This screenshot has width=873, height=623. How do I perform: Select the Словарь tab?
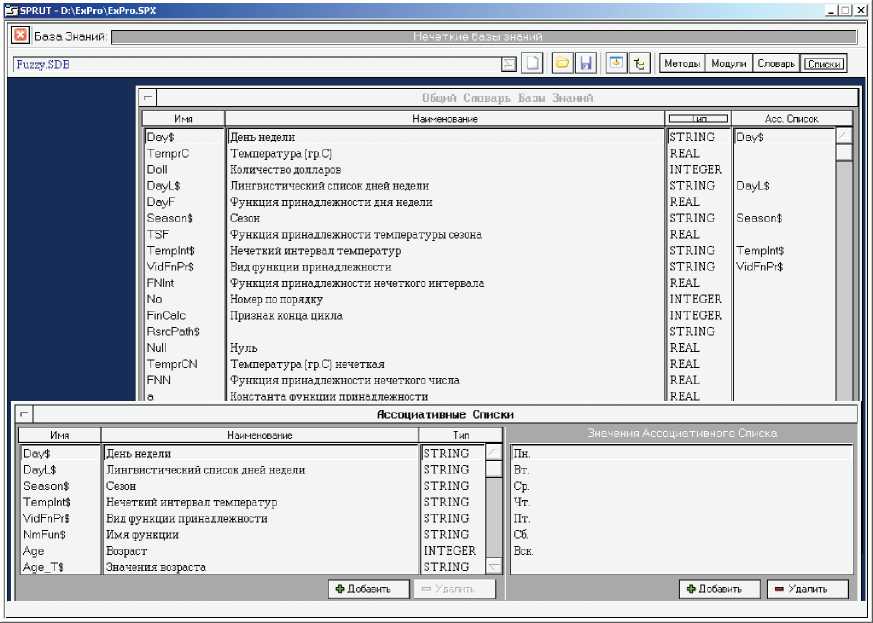pos(776,64)
